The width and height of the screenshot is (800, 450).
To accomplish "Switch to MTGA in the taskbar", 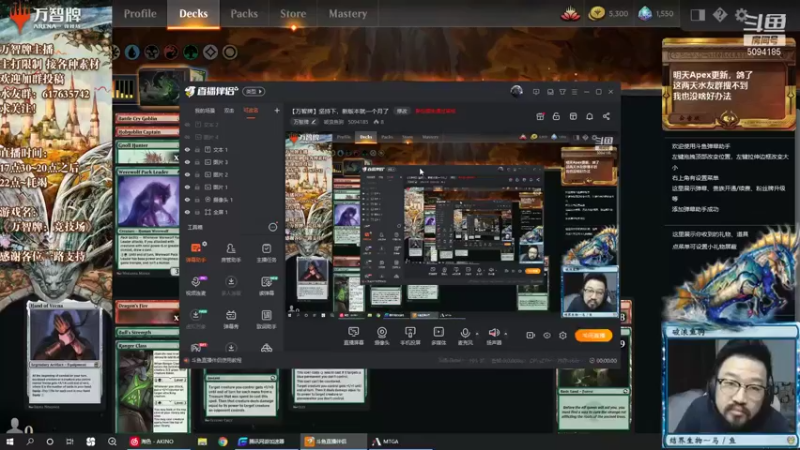I will click(x=386, y=441).
